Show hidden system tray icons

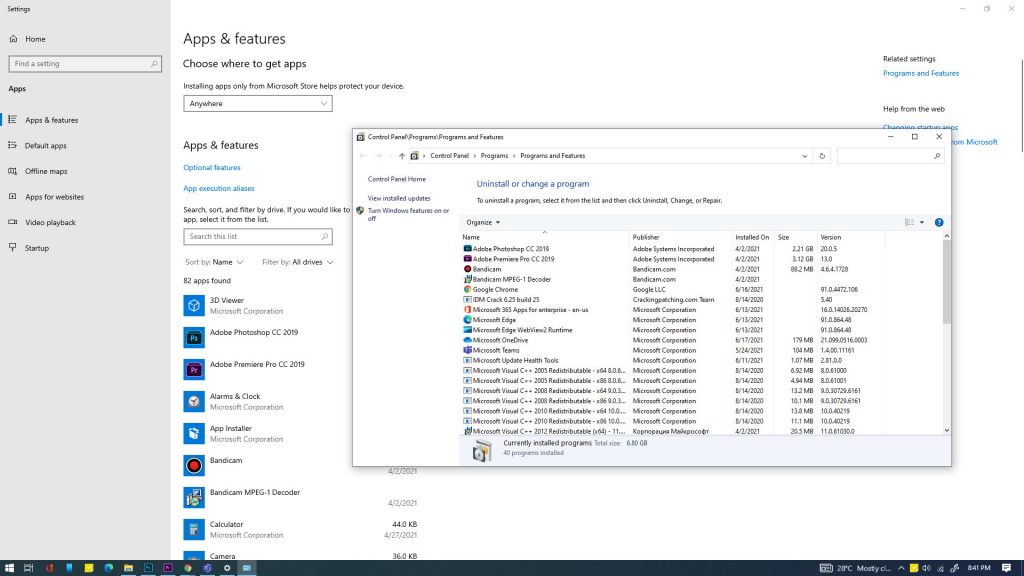point(901,568)
